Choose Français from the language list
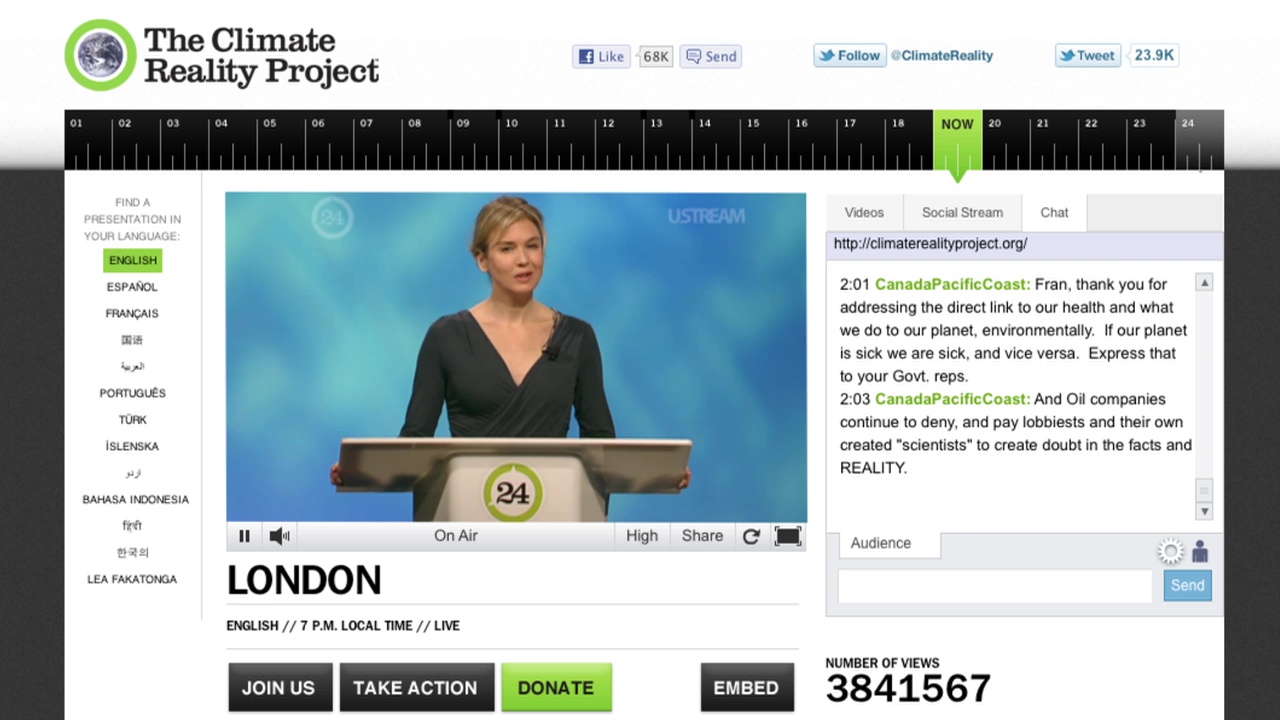1280x720 pixels. click(132, 313)
